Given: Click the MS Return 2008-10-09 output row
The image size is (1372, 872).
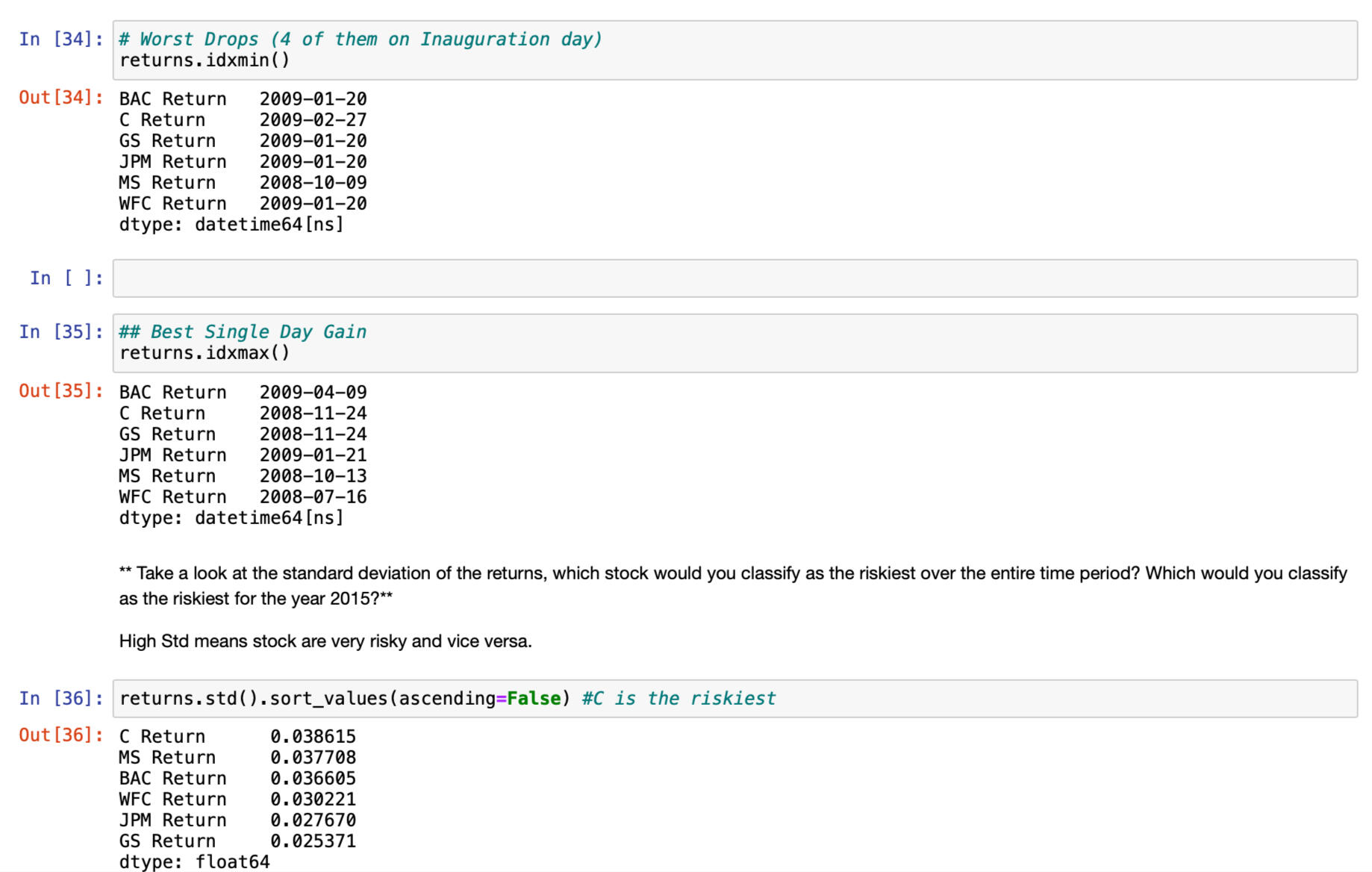Looking at the screenshot, I should tap(243, 183).
